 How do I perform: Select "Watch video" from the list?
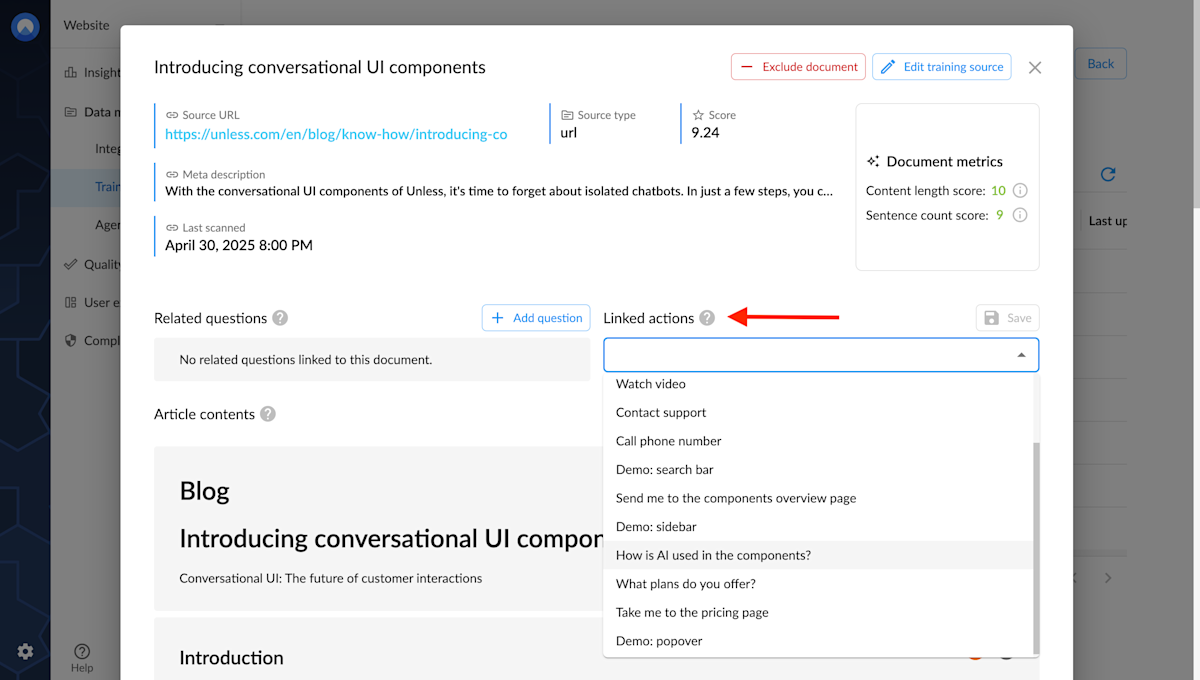point(651,384)
